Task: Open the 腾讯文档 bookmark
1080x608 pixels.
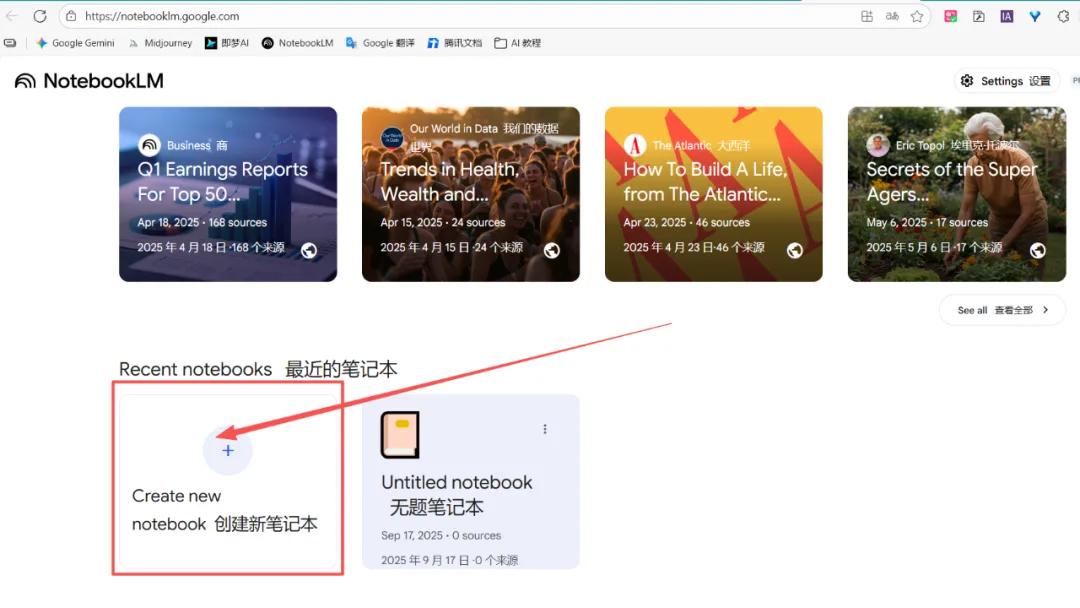Action: point(455,43)
